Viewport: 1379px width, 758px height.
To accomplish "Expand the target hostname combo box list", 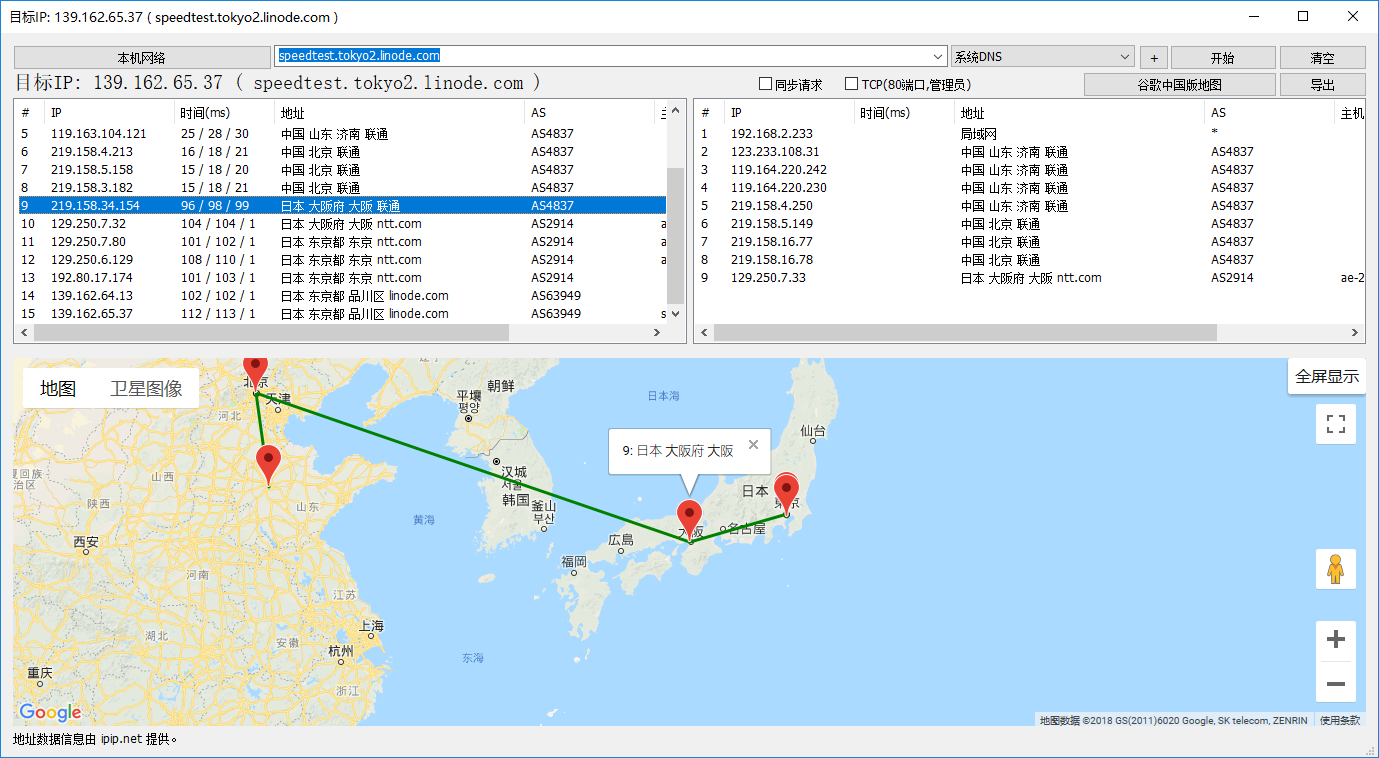I will click(x=938, y=57).
